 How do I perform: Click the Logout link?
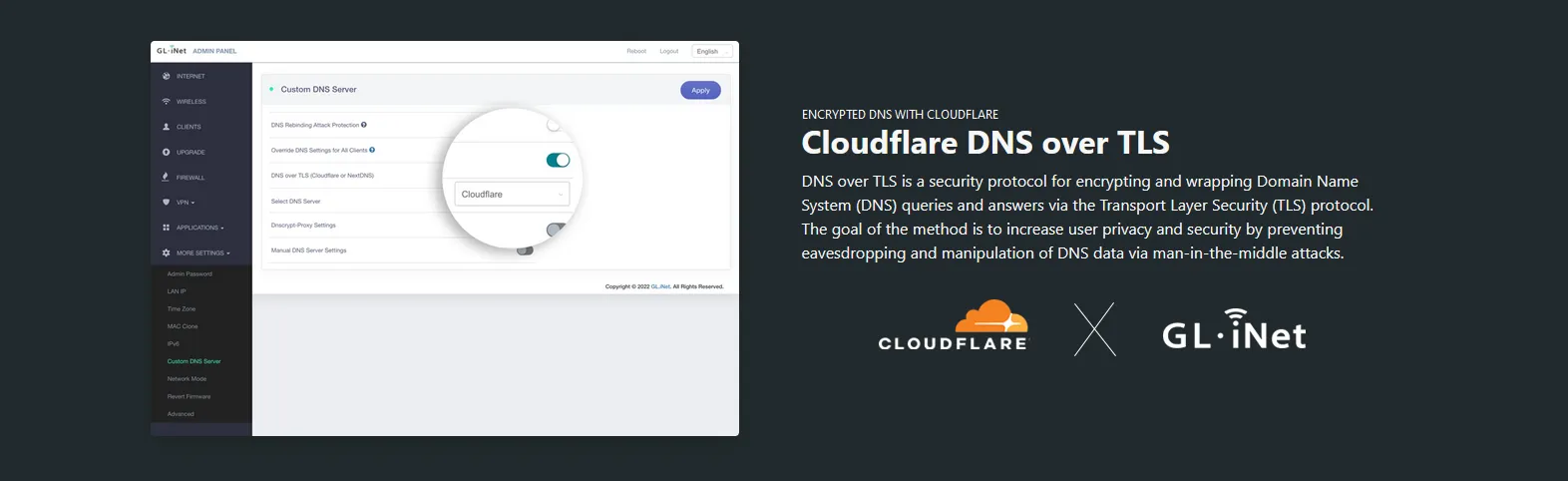point(668,51)
